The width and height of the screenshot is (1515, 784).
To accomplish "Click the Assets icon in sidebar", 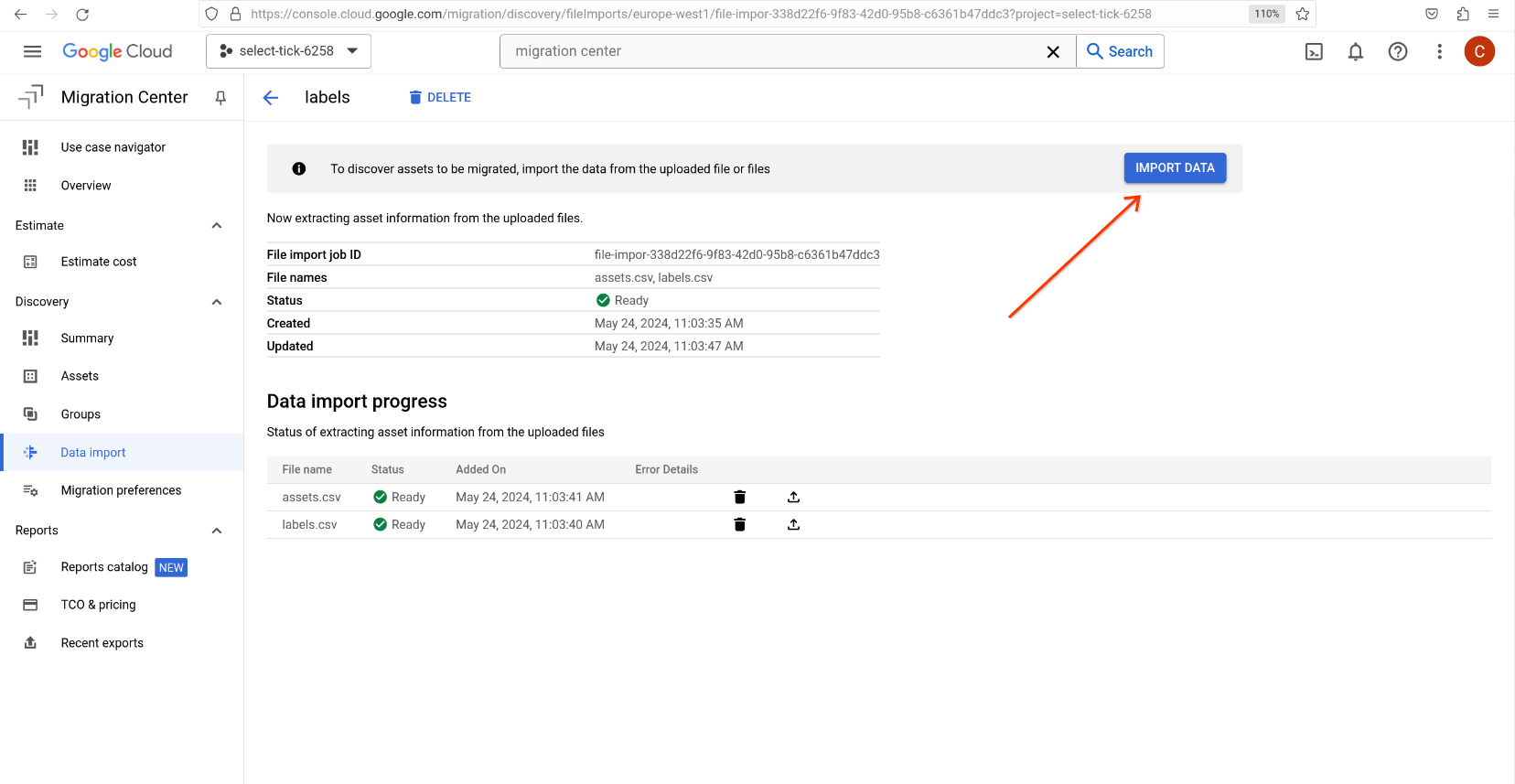I will [x=30, y=376].
